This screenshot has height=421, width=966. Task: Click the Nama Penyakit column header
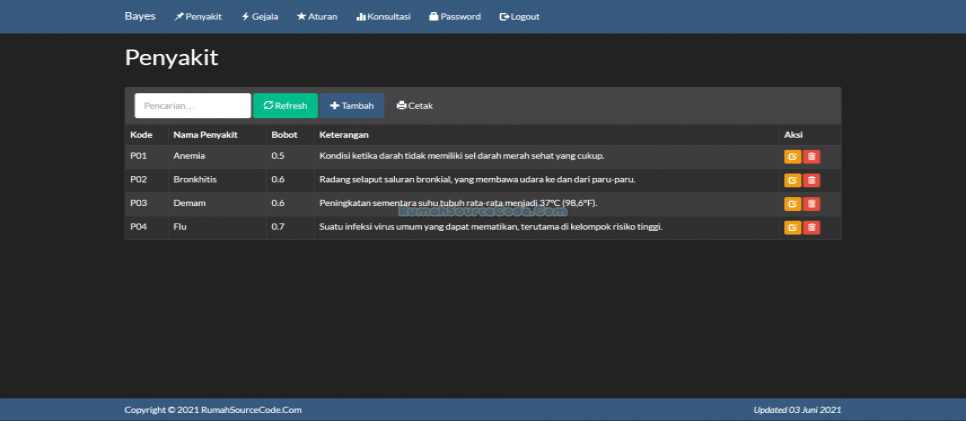[205, 134]
